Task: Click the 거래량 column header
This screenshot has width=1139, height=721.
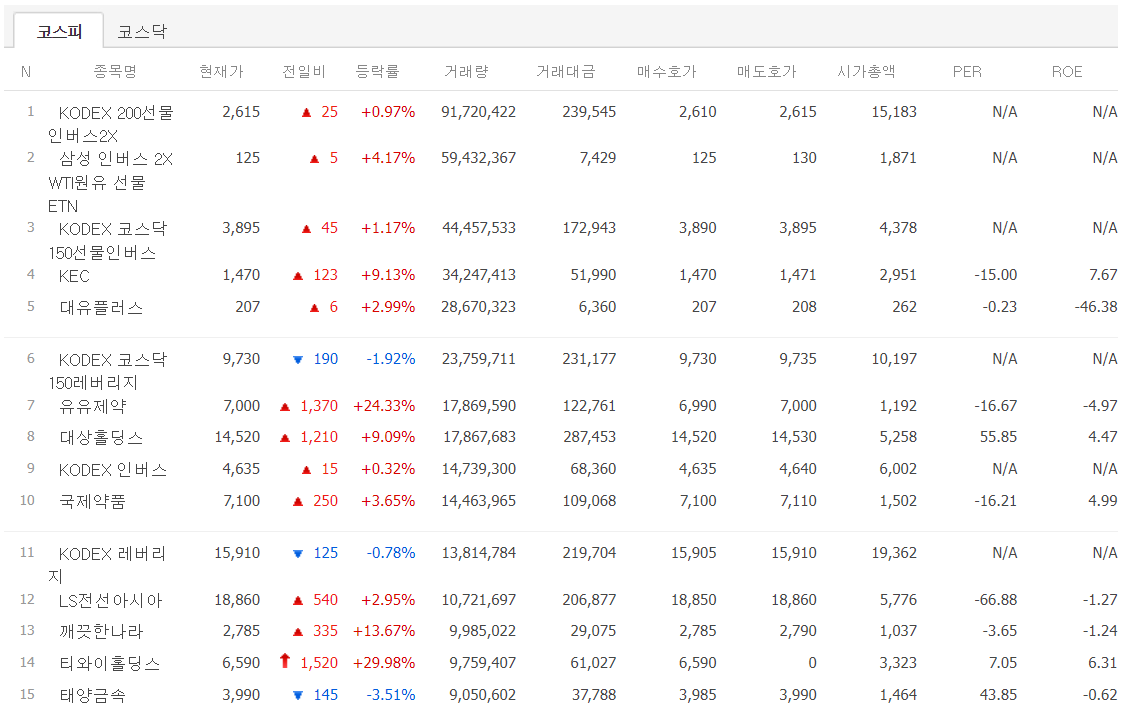Action: click(x=466, y=71)
